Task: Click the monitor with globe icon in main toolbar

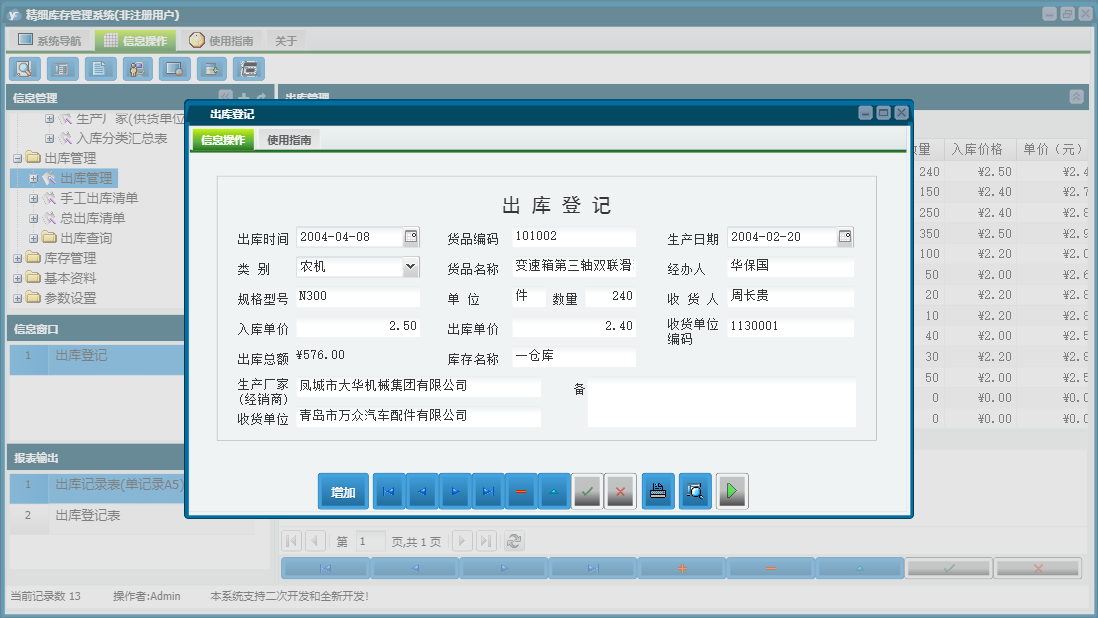Action: (174, 69)
